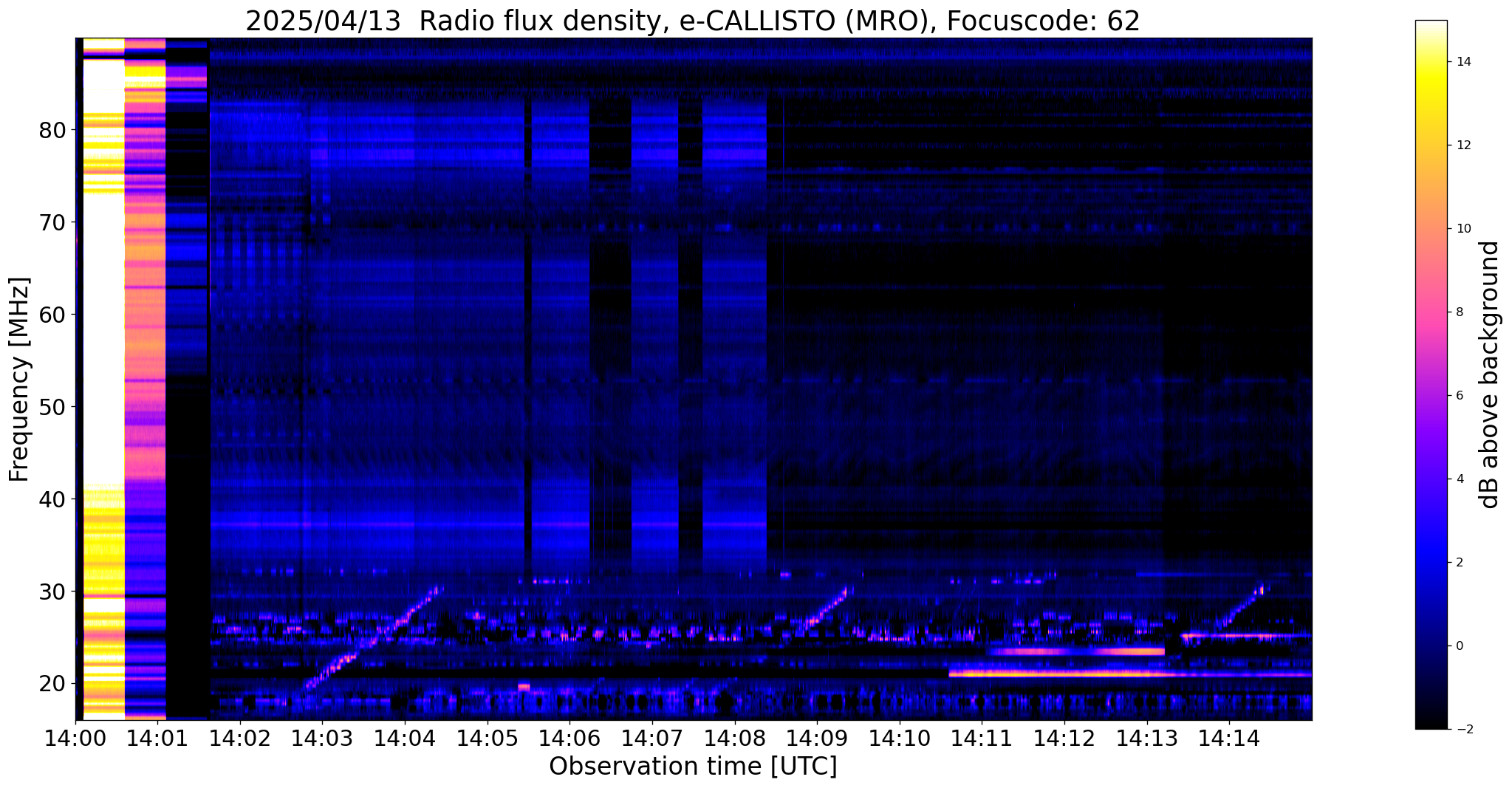This screenshot has width=1512, height=788.
Task: Click the 70 MHz frequency tick label
Action: click(52, 222)
